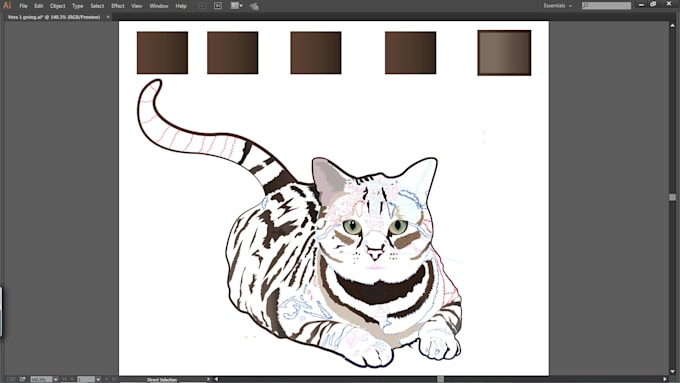This screenshot has width=680, height=383.
Task: Open the Object menu
Action: point(57,6)
